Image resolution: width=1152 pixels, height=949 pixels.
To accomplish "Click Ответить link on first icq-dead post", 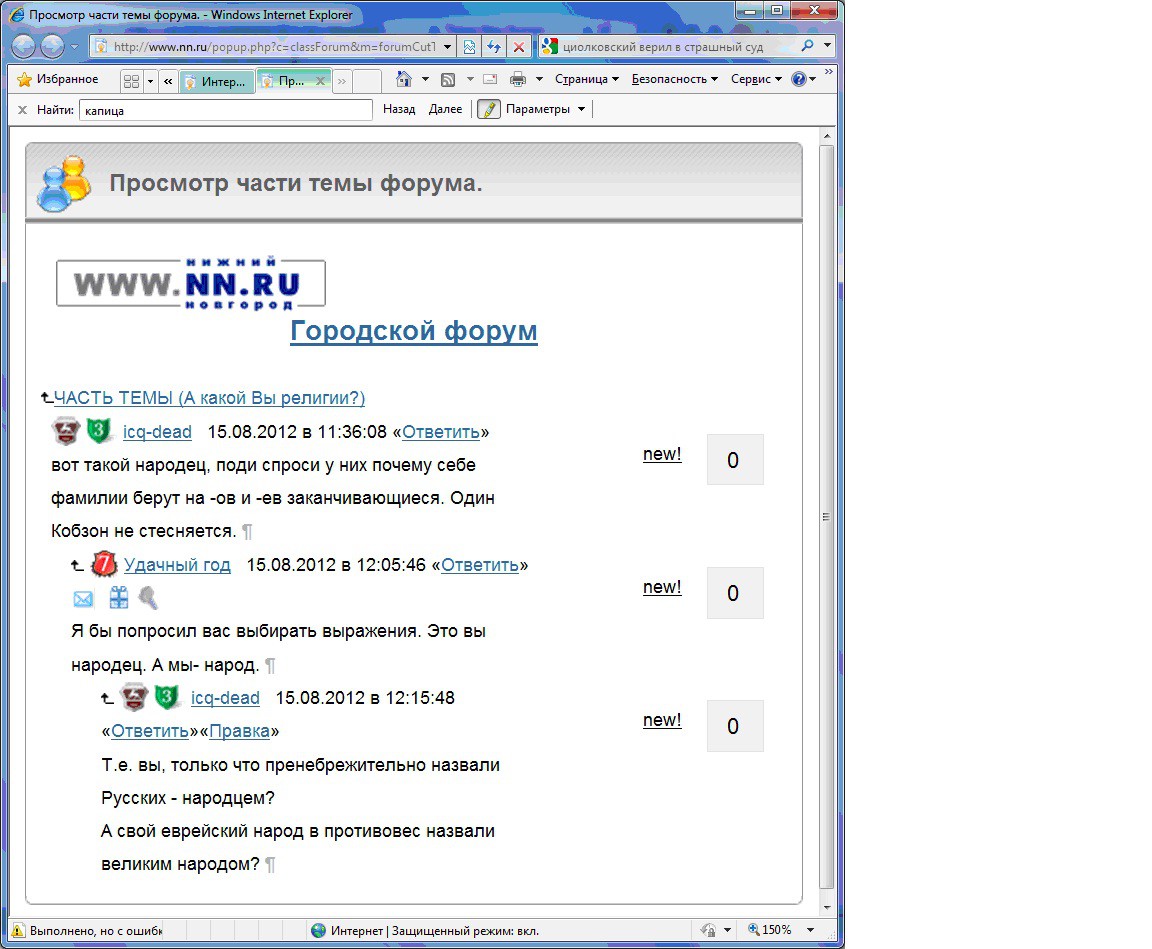I will coord(441,432).
